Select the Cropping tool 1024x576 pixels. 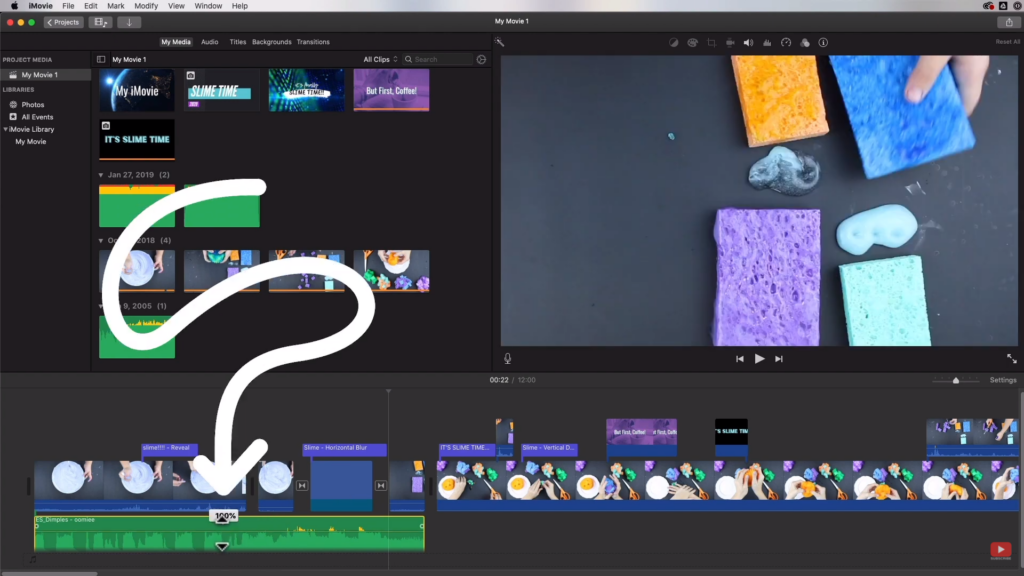[x=711, y=42]
